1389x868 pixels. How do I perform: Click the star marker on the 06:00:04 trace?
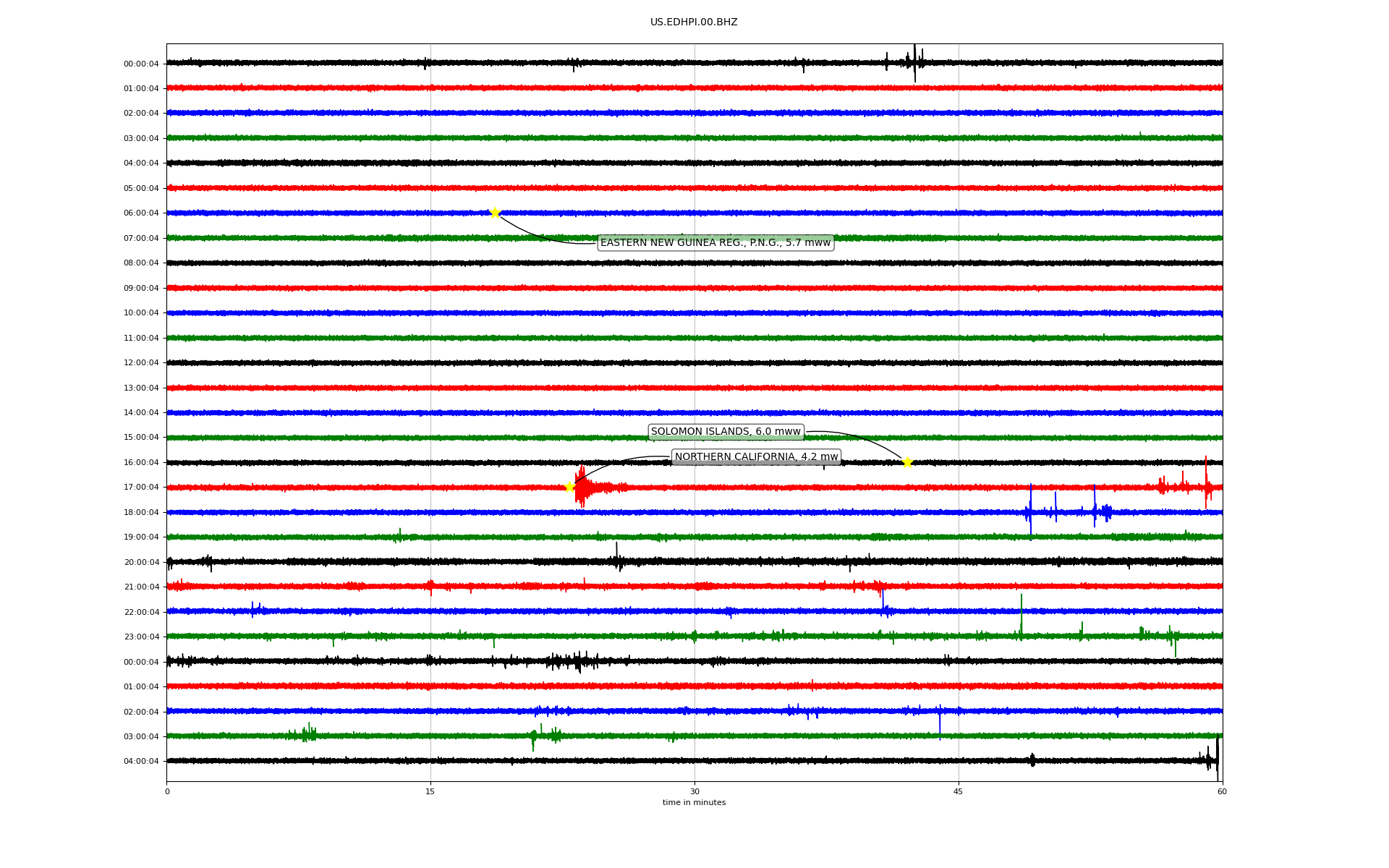(495, 213)
